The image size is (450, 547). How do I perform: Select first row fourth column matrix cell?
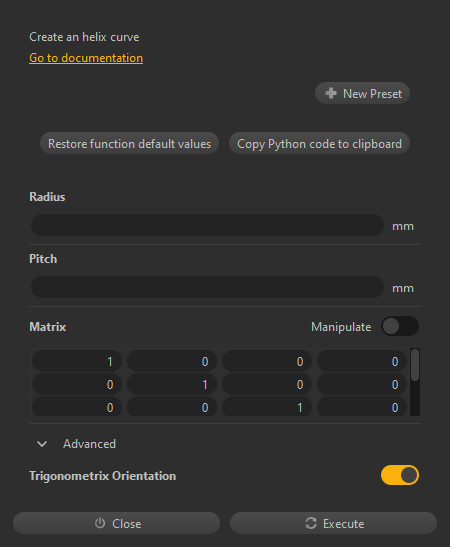tap(362, 361)
